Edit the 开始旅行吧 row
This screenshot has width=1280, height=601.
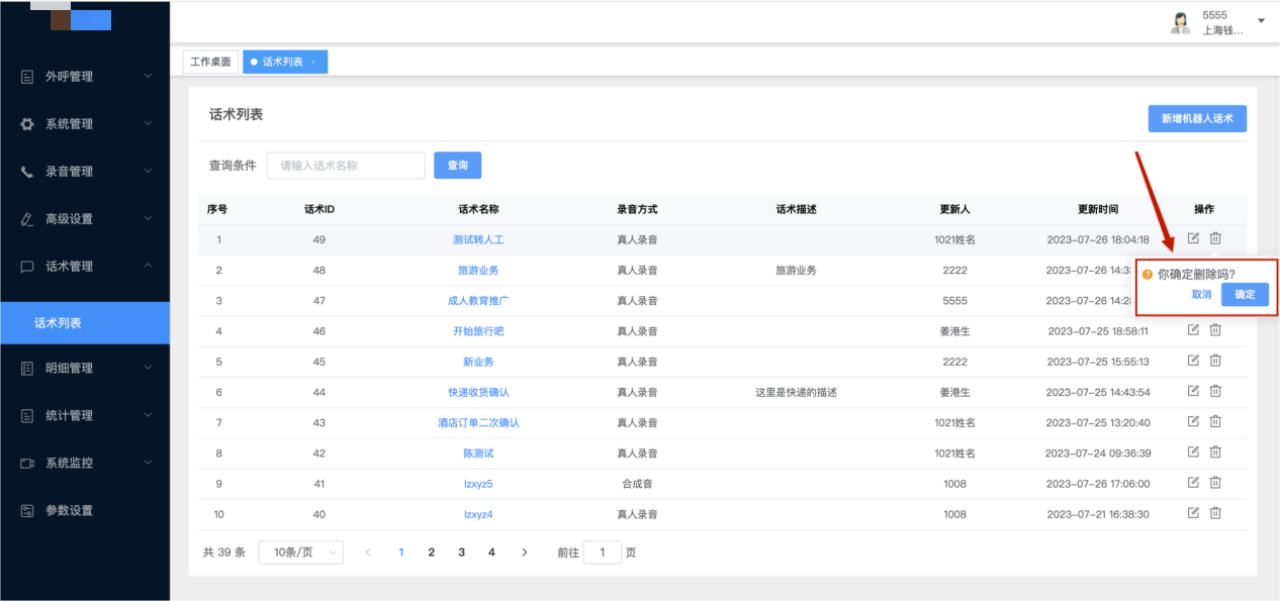pos(1193,330)
